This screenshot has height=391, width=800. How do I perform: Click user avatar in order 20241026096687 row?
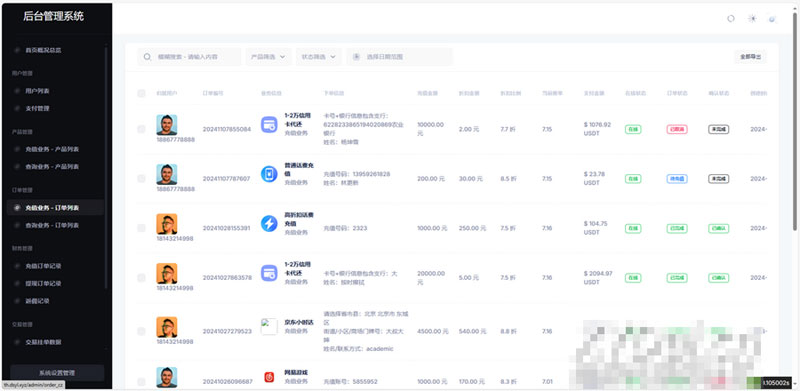coord(167,377)
